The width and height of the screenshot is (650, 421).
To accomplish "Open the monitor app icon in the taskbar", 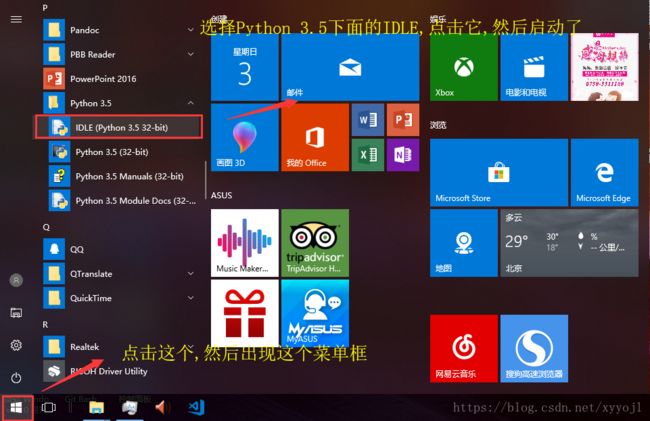I will [130, 408].
